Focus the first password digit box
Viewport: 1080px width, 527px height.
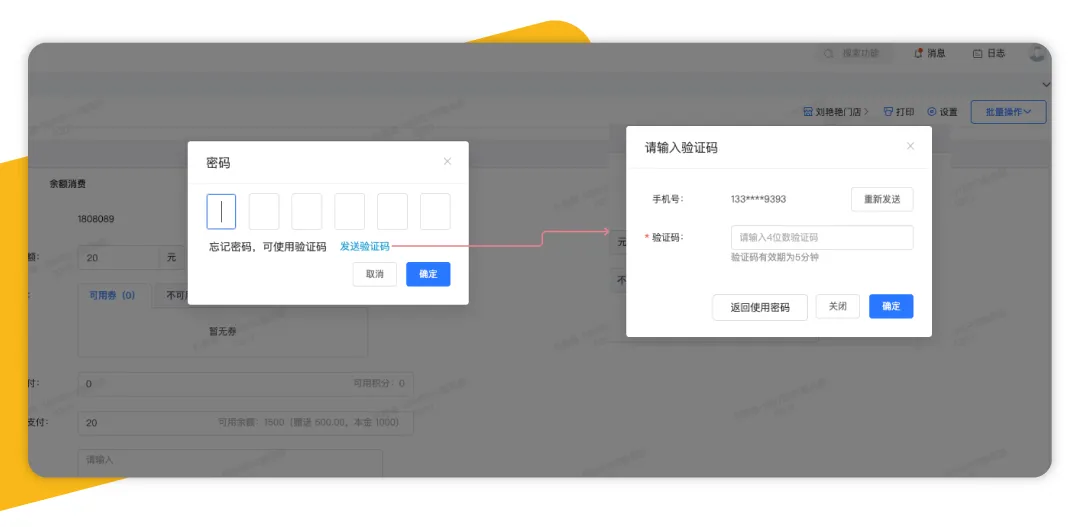221,212
